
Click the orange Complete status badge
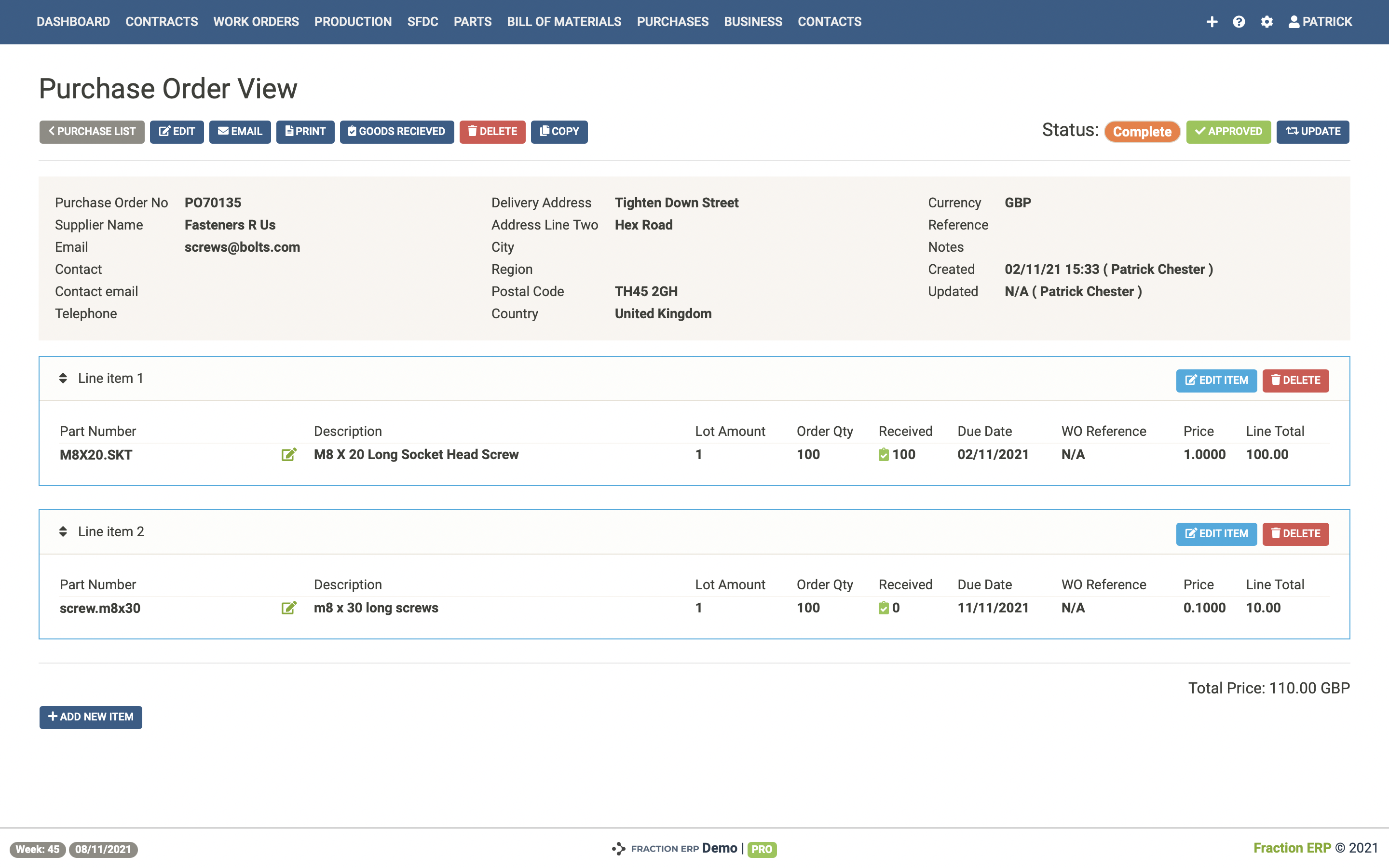click(1142, 132)
